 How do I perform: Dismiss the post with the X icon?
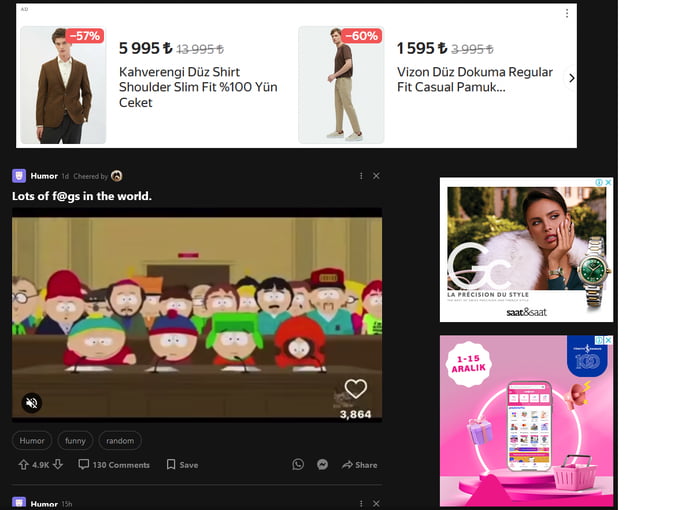click(x=376, y=176)
